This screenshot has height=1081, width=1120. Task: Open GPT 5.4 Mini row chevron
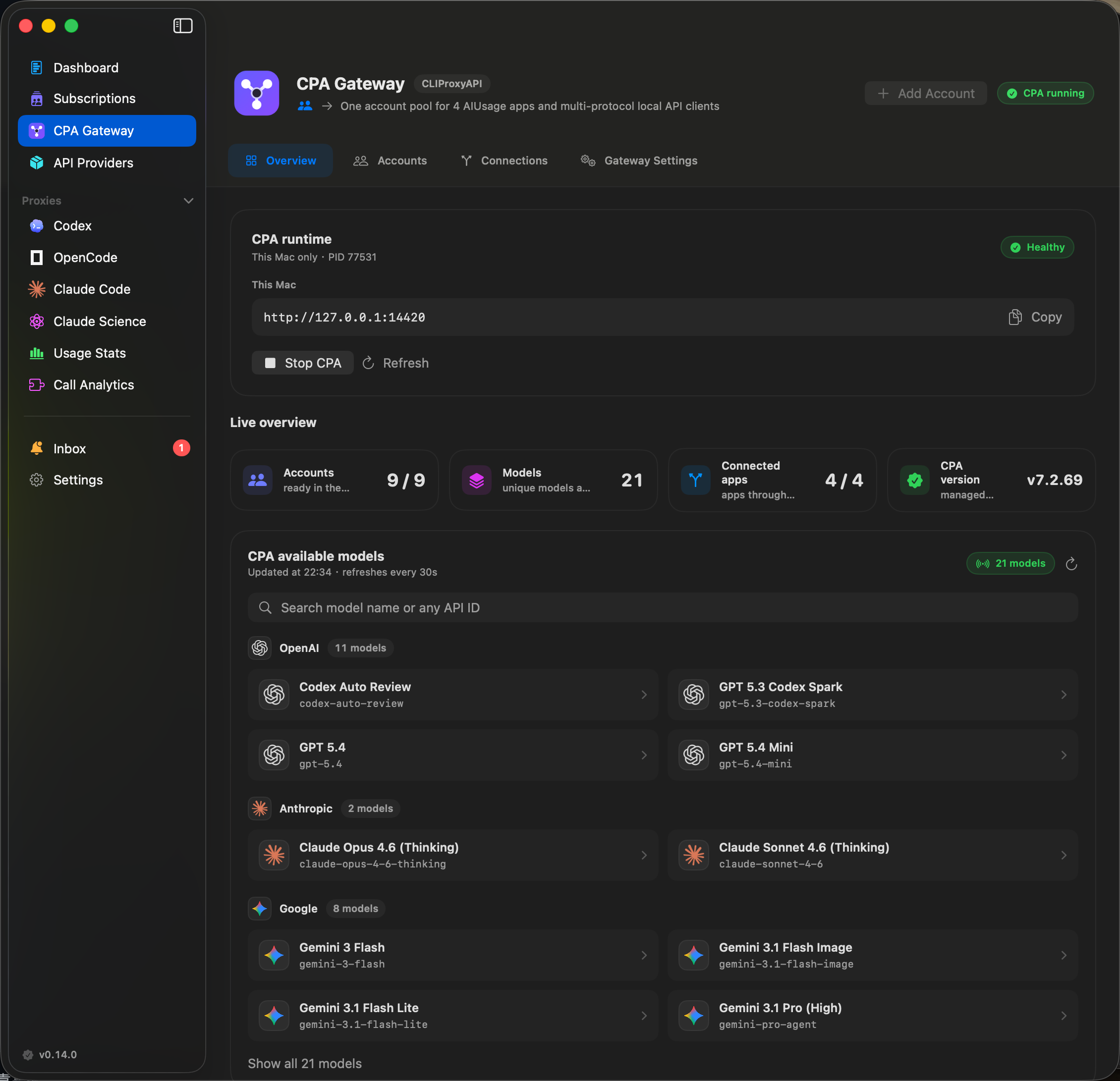coord(1064,756)
